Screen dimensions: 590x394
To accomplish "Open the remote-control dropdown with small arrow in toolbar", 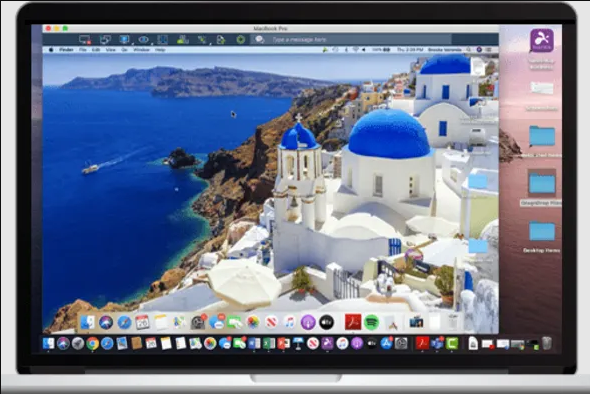I will click(202, 39).
